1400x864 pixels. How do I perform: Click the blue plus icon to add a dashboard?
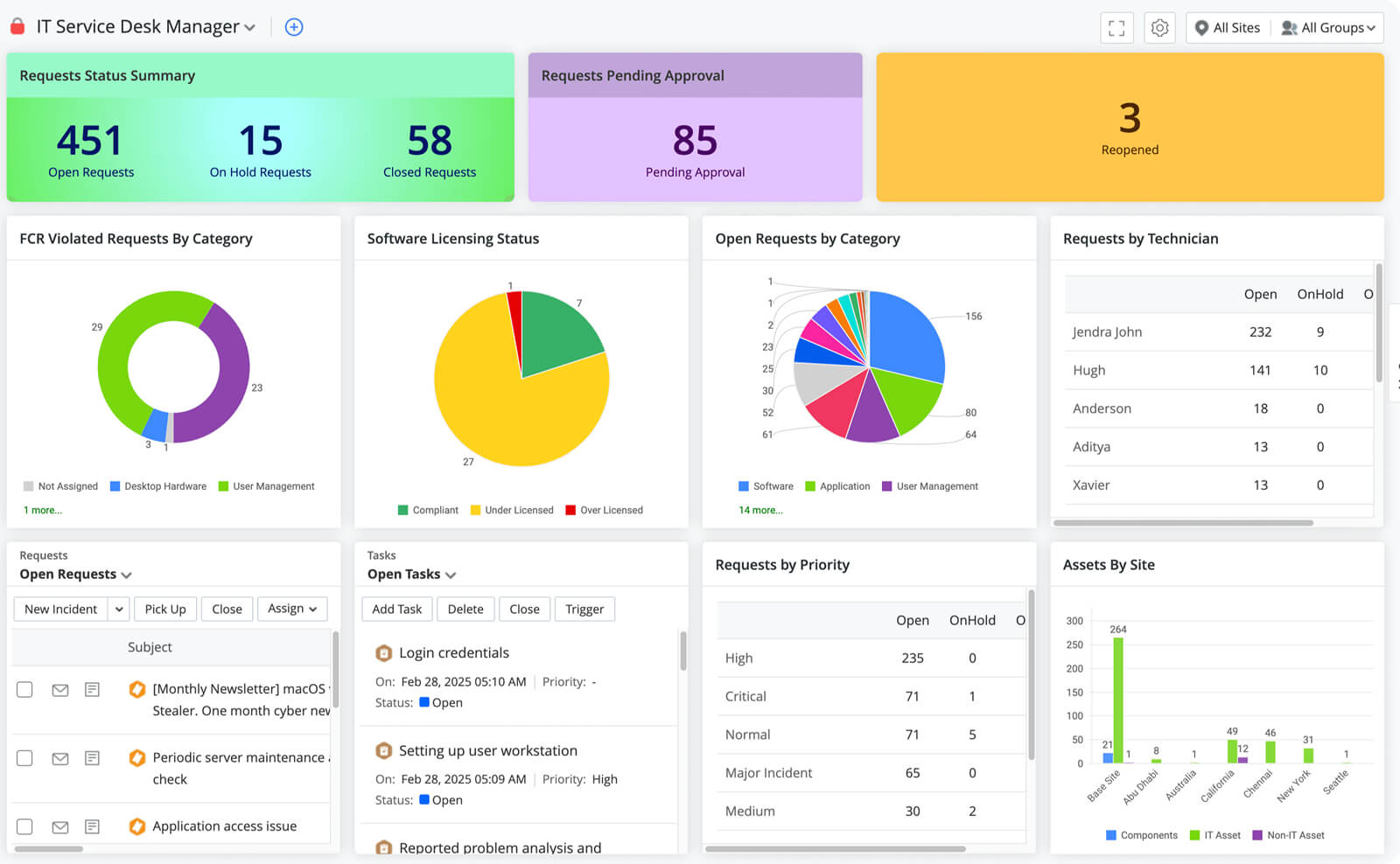tap(293, 27)
